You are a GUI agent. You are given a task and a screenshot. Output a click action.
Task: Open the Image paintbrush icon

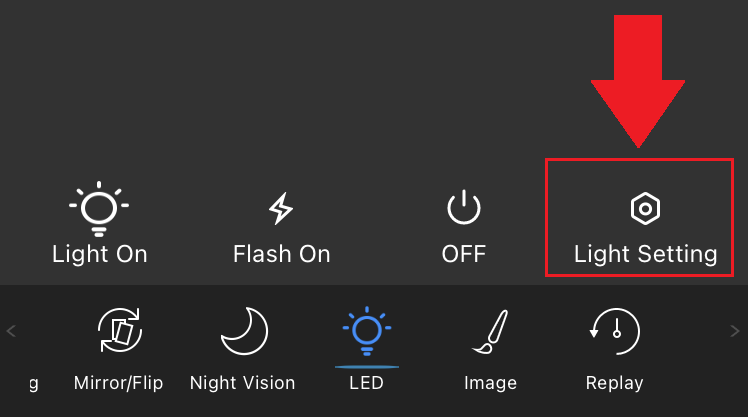[x=490, y=332]
